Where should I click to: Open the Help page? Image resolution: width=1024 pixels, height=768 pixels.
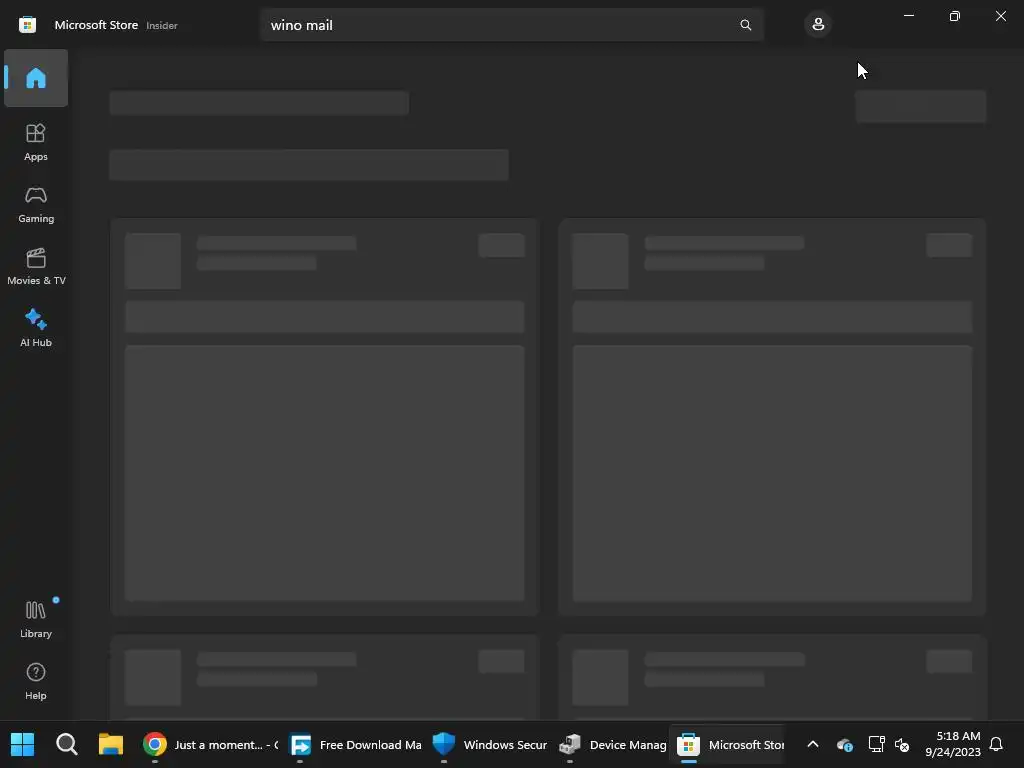coord(36,681)
